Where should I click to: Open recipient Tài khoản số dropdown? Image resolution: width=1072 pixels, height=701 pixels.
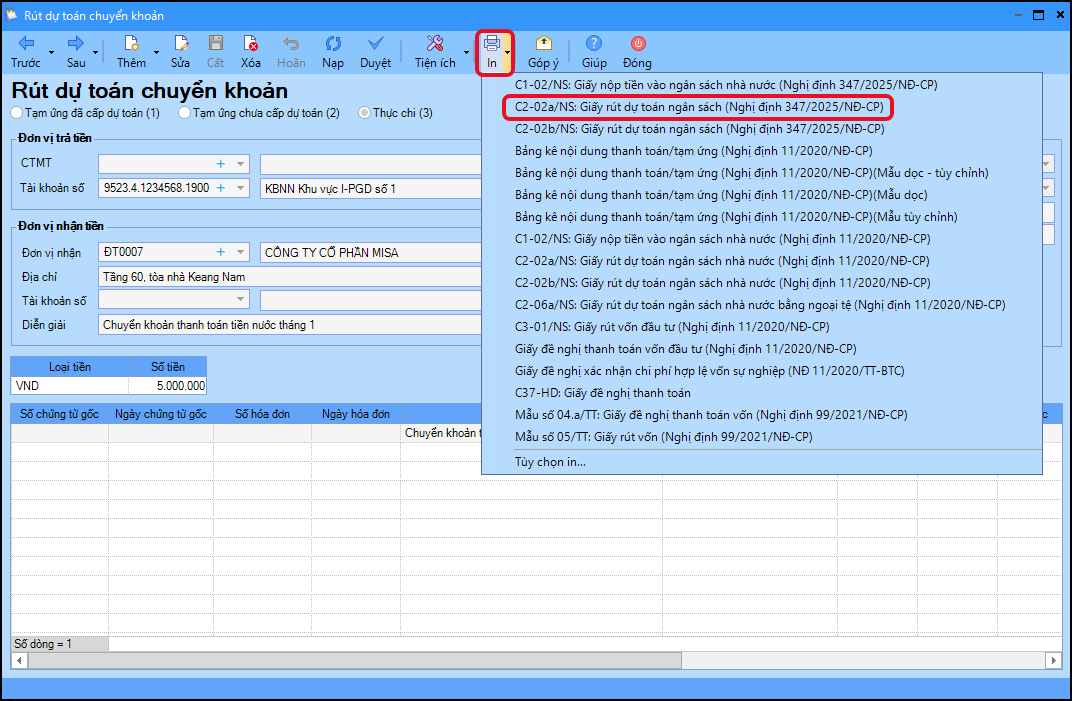[241, 300]
